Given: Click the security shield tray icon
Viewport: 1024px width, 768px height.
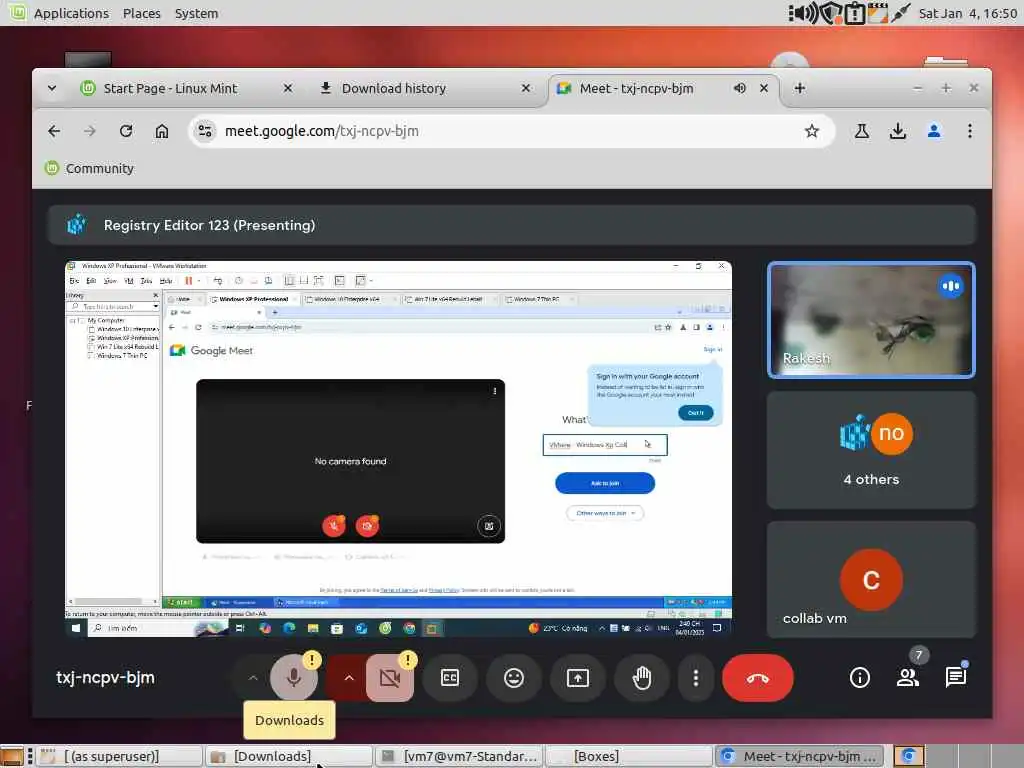Looking at the screenshot, I should 831,13.
